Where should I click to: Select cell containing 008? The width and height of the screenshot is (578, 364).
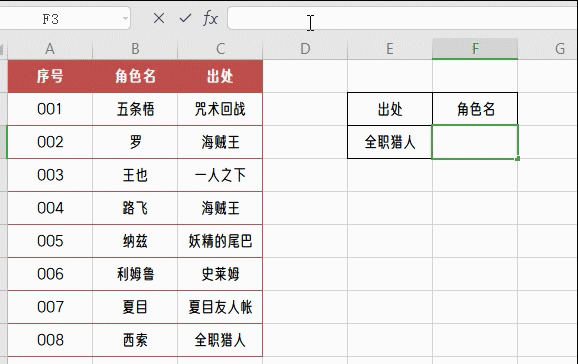point(50,340)
